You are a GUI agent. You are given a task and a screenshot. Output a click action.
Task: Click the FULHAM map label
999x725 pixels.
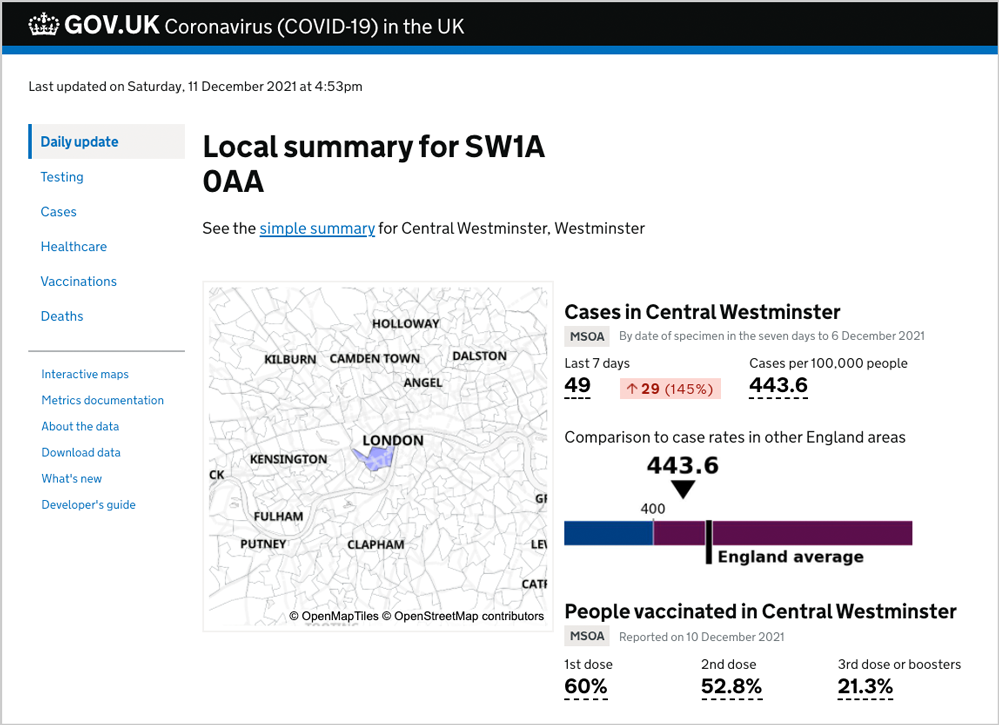(278, 516)
